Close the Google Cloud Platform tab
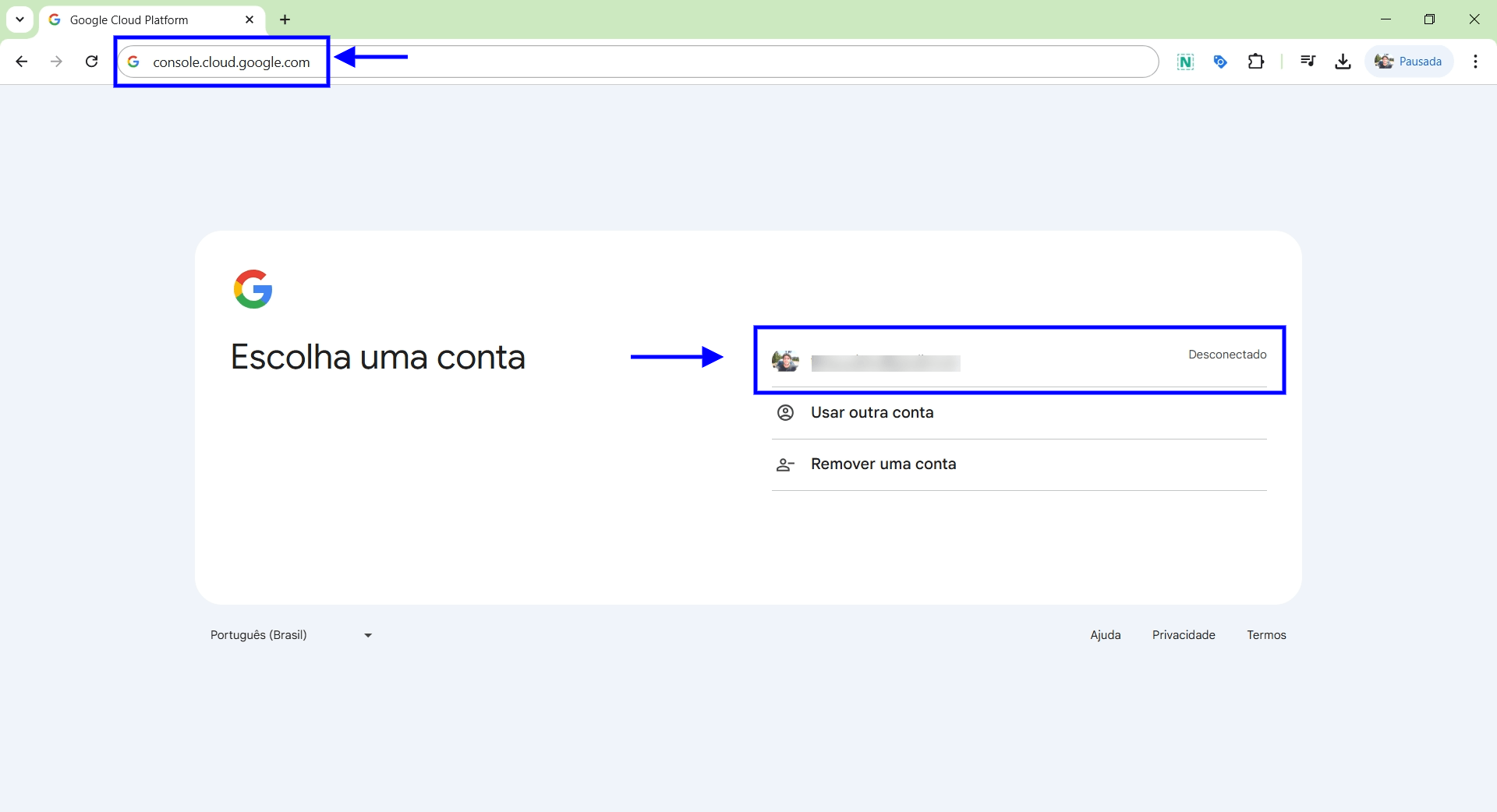 [x=249, y=20]
